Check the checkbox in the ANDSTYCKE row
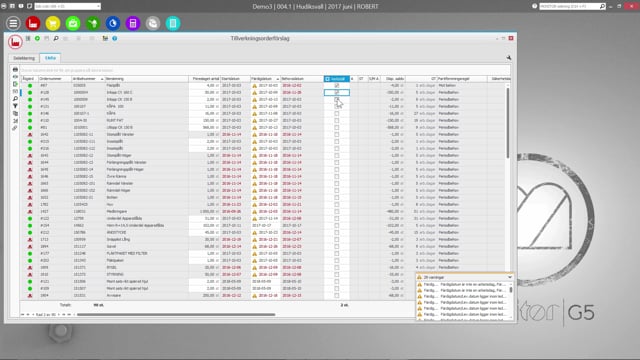Image resolution: width=640 pixels, height=360 pixels. click(x=337, y=232)
